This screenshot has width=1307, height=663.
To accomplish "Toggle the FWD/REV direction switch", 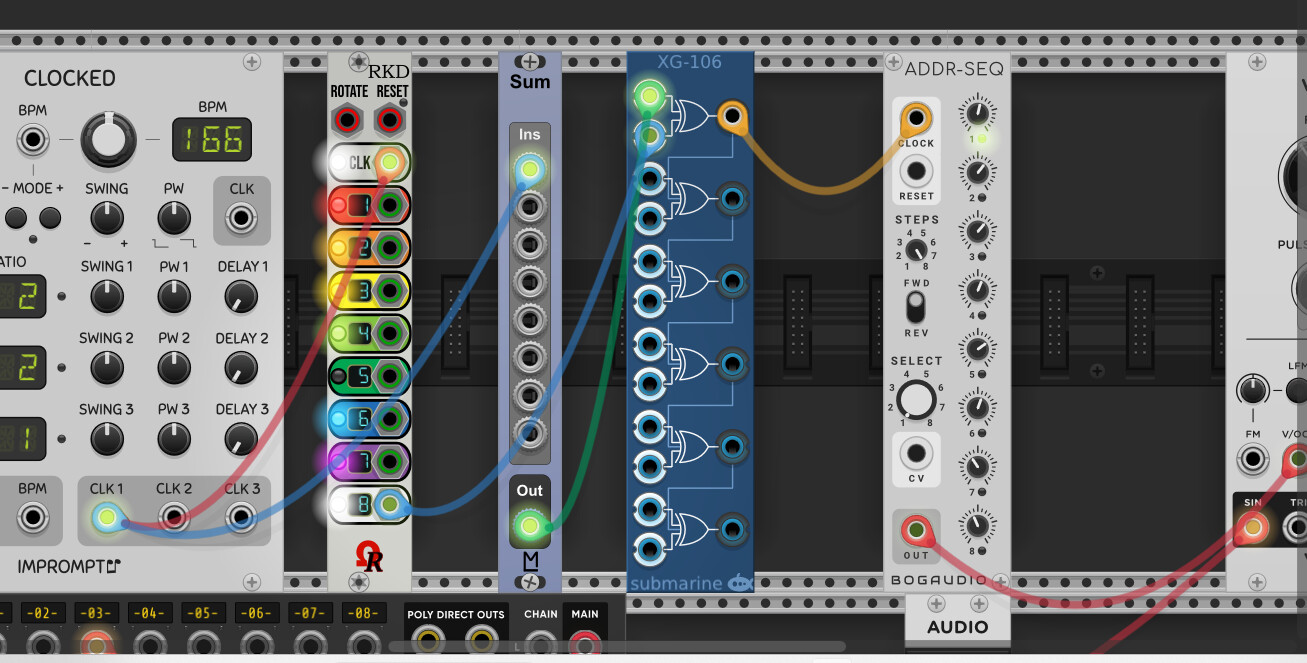I will click(916, 307).
